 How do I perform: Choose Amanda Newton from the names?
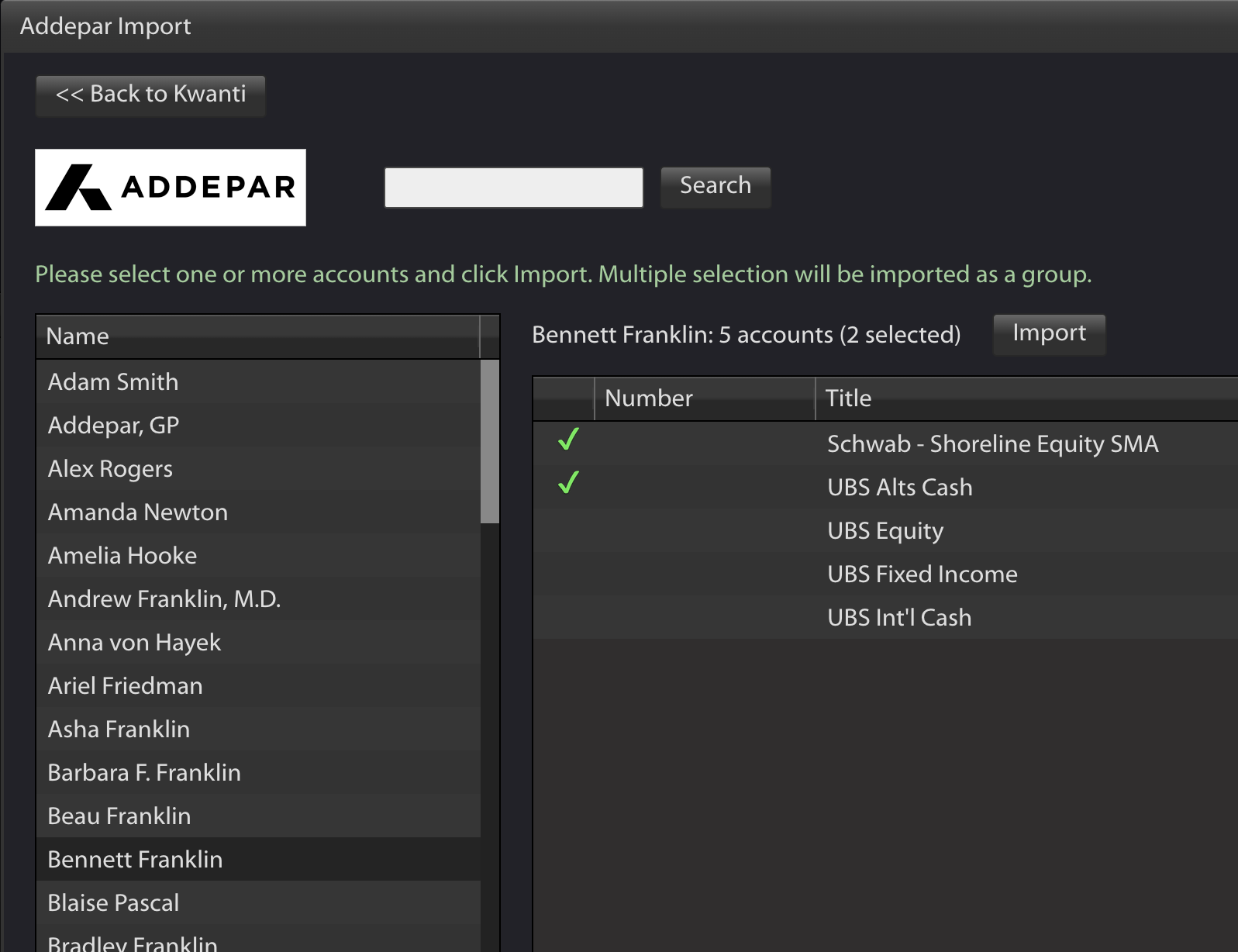coord(258,512)
